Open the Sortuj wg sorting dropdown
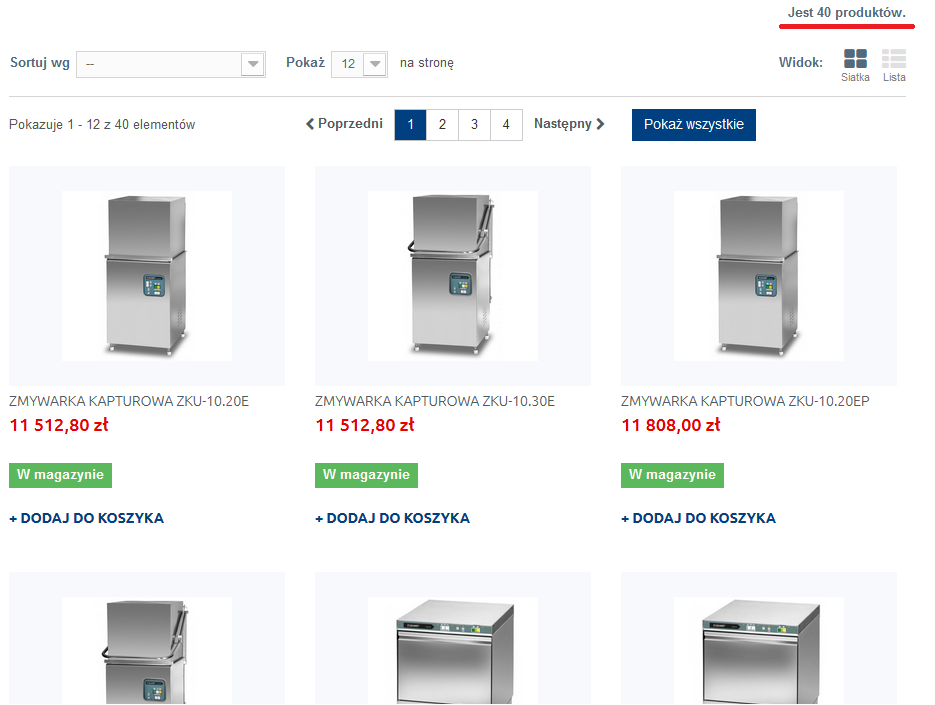 pos(171,64)
